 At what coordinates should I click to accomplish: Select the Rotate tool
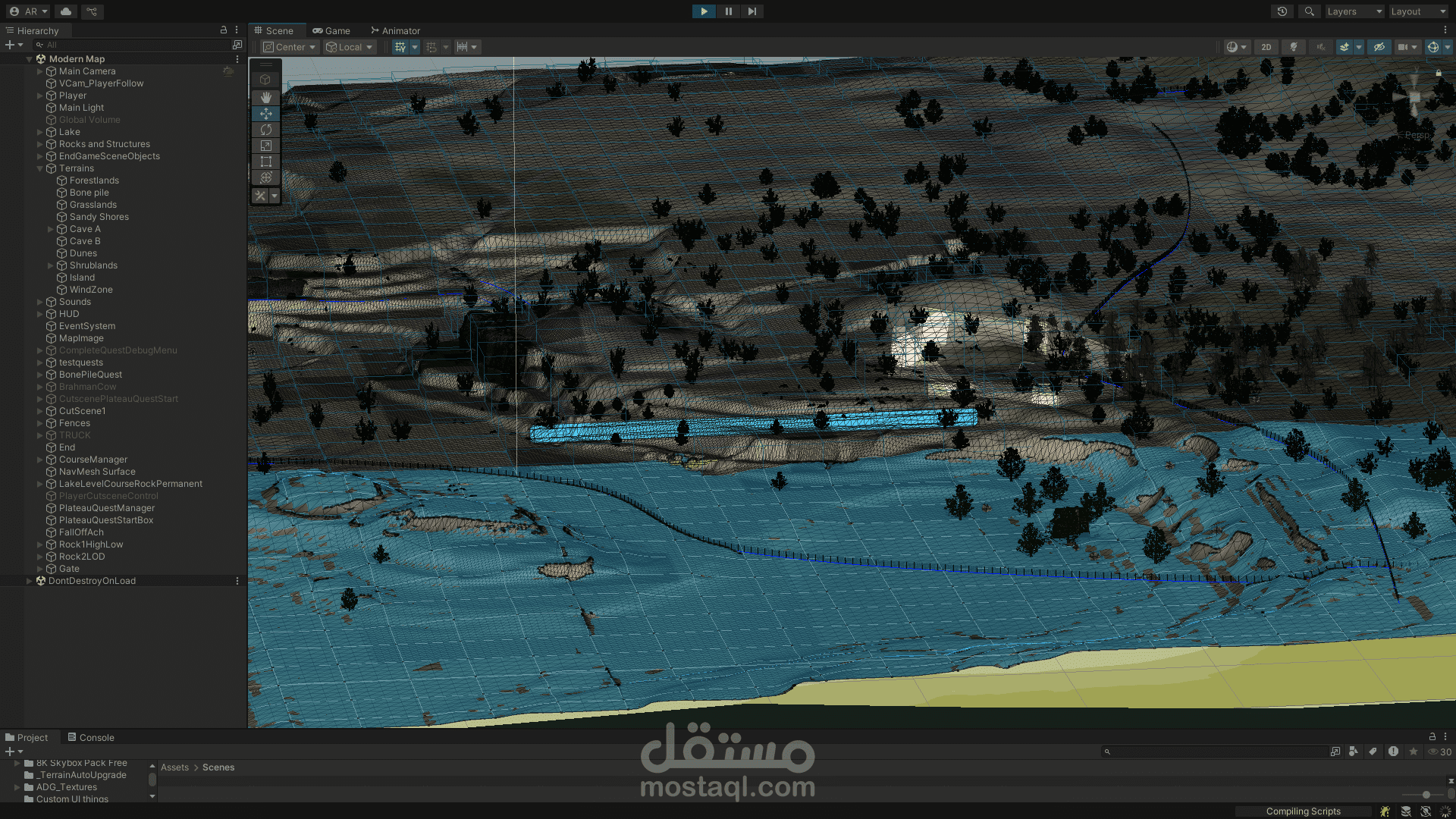(x=265, y=130)
